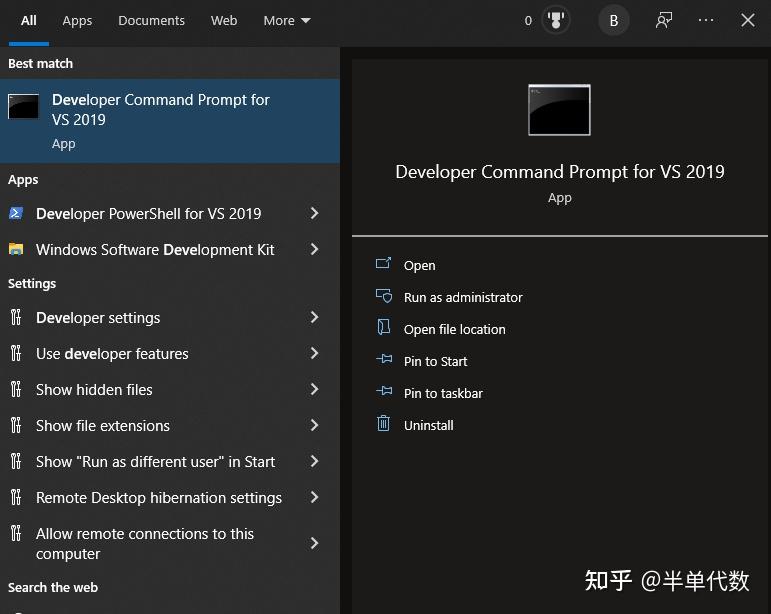Open the More filter dropdown
The width and height of the screenshot is (771, 614).
(x=287, y=21)
